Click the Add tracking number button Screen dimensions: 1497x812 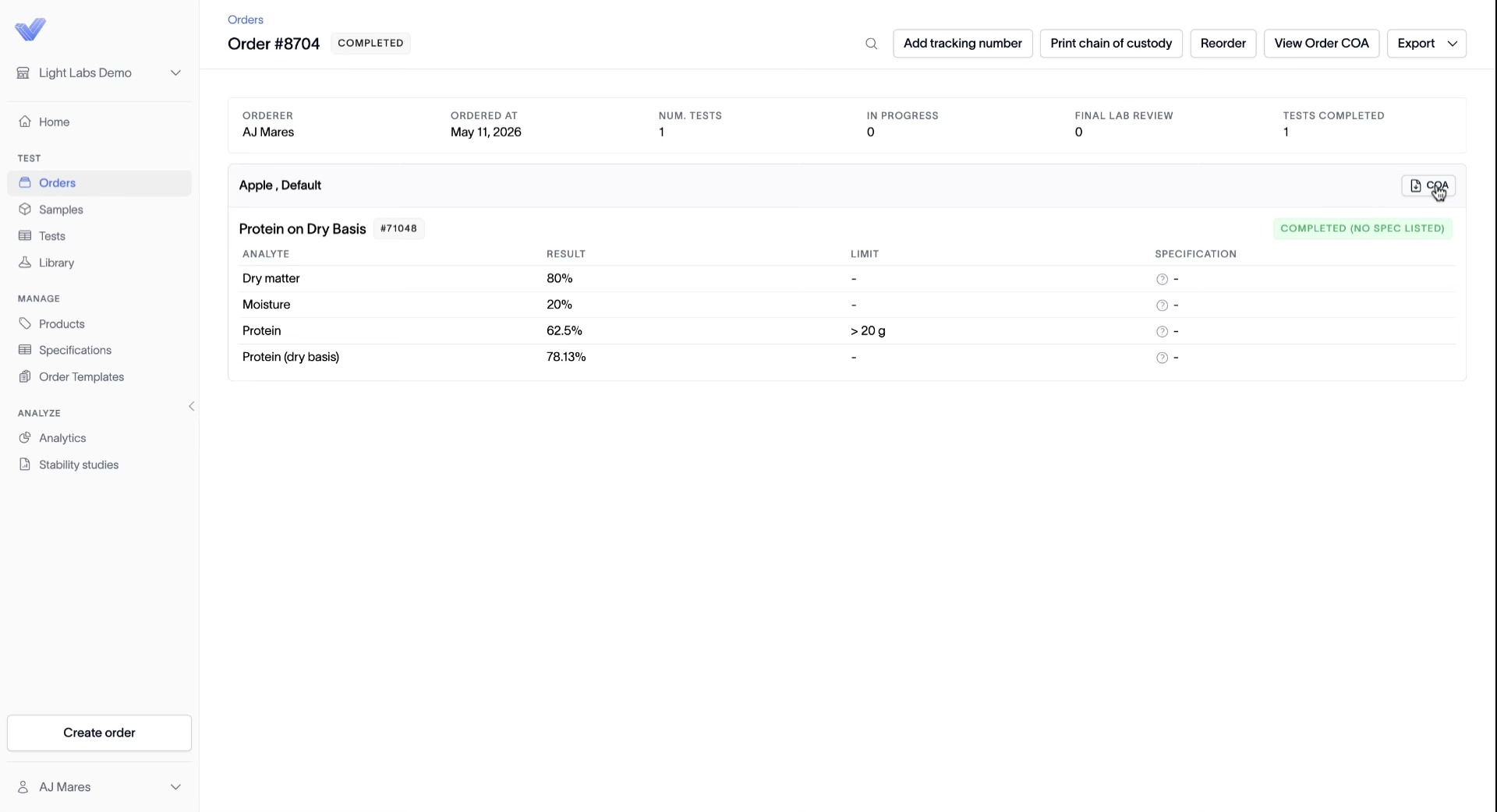point(962,44)
